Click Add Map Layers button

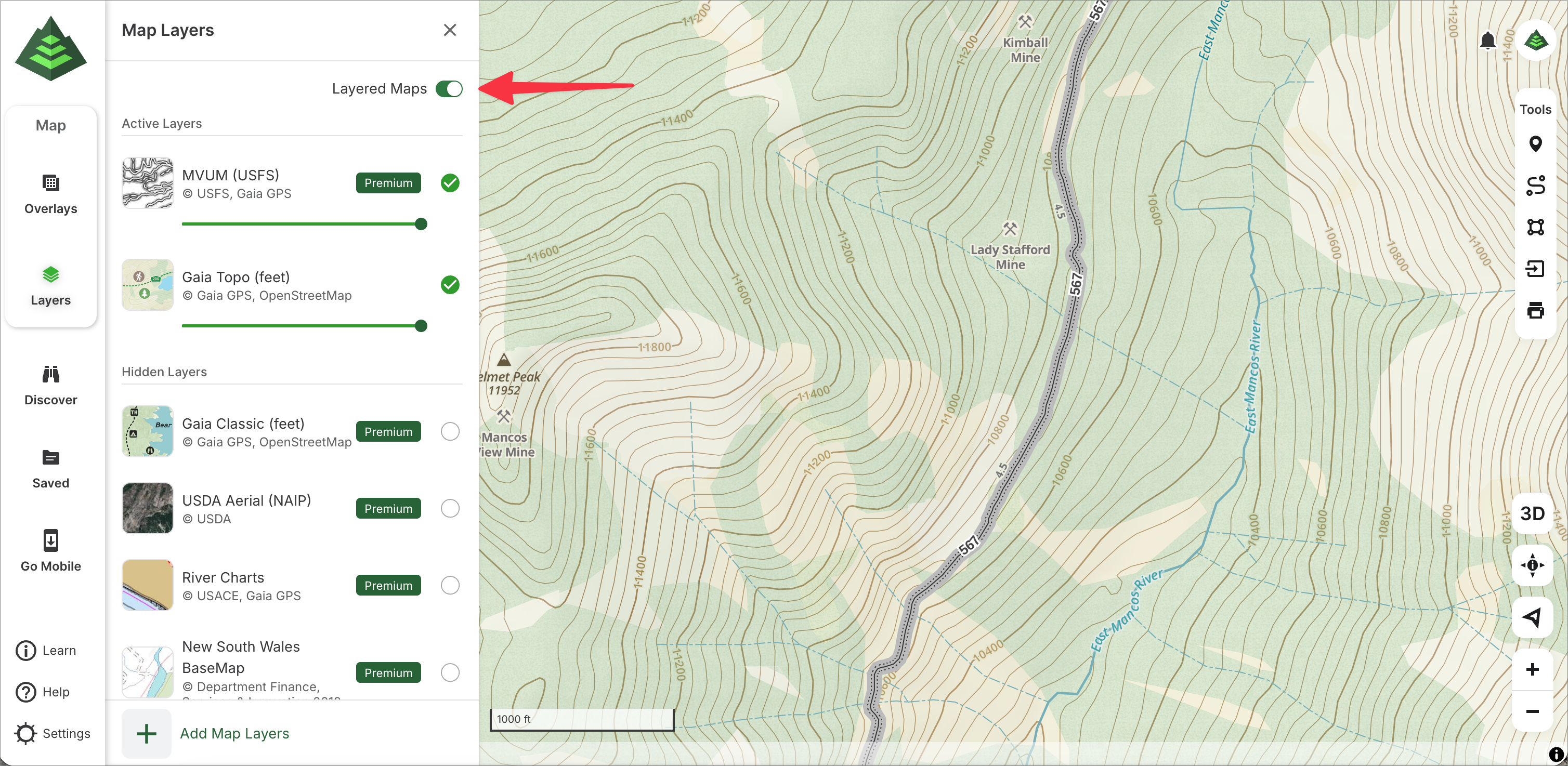click(x=234, y=733)
